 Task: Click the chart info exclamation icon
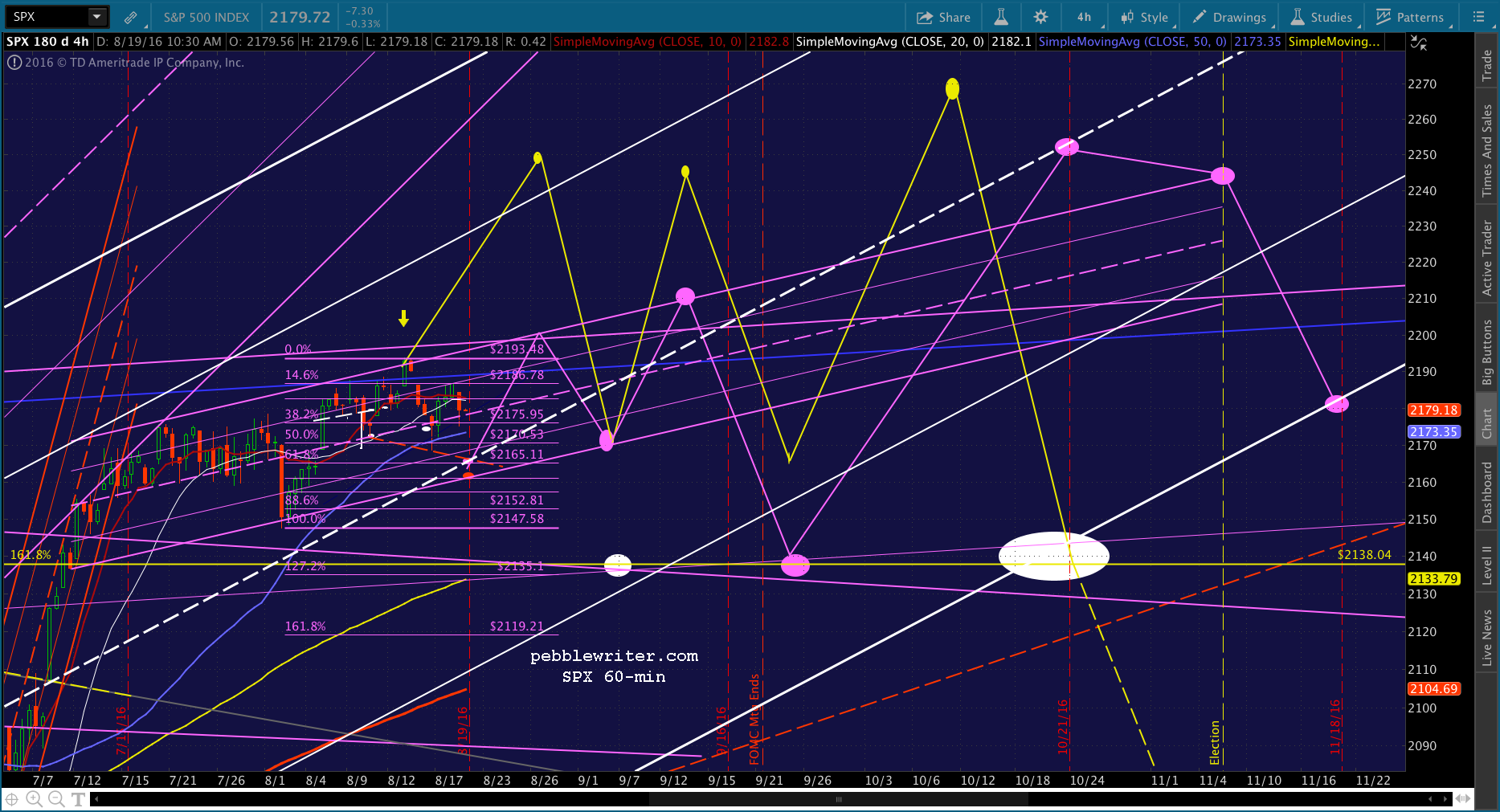point(14,63)
